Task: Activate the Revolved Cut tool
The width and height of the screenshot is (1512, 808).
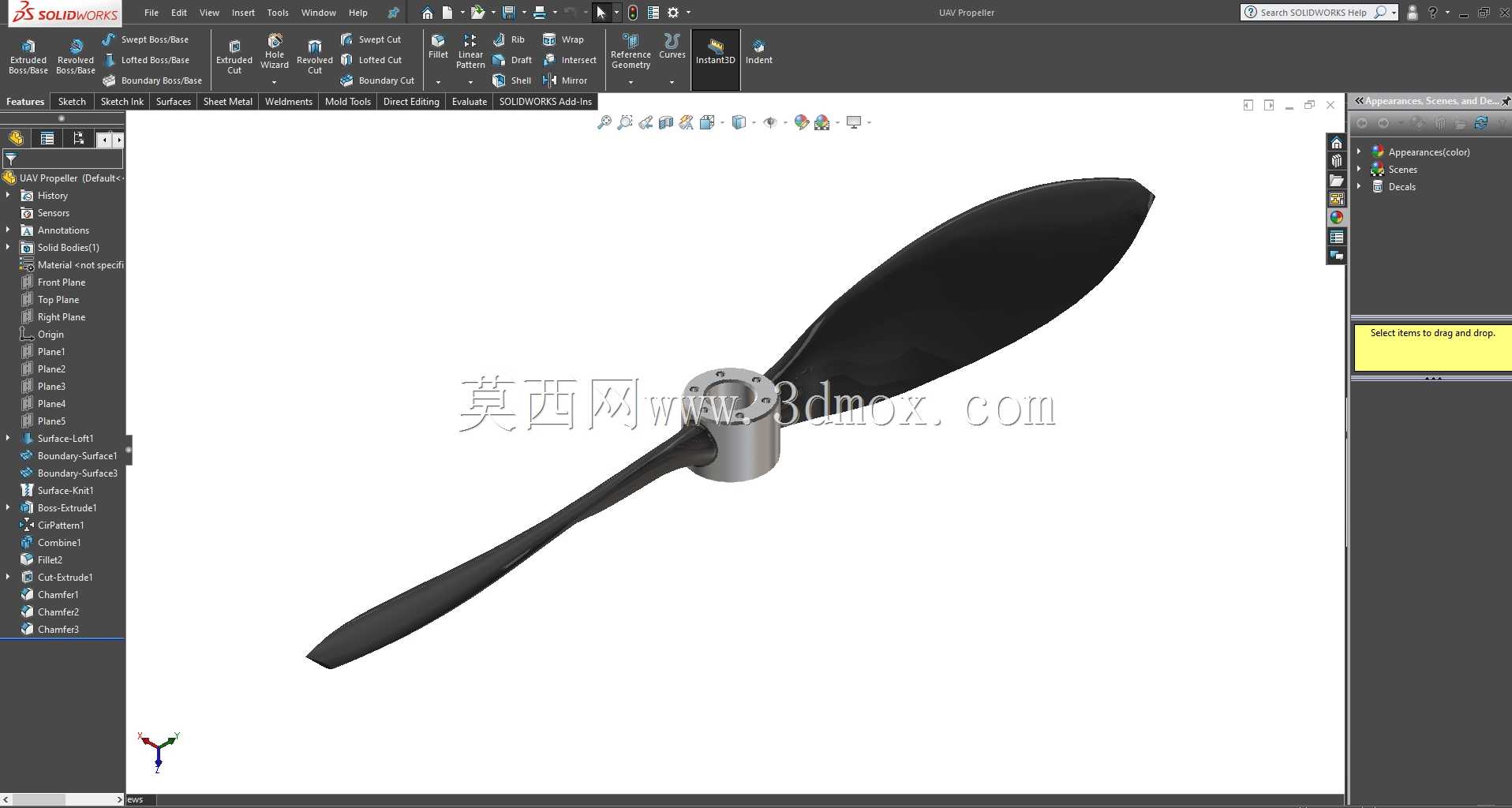Action: click(315, 56)
